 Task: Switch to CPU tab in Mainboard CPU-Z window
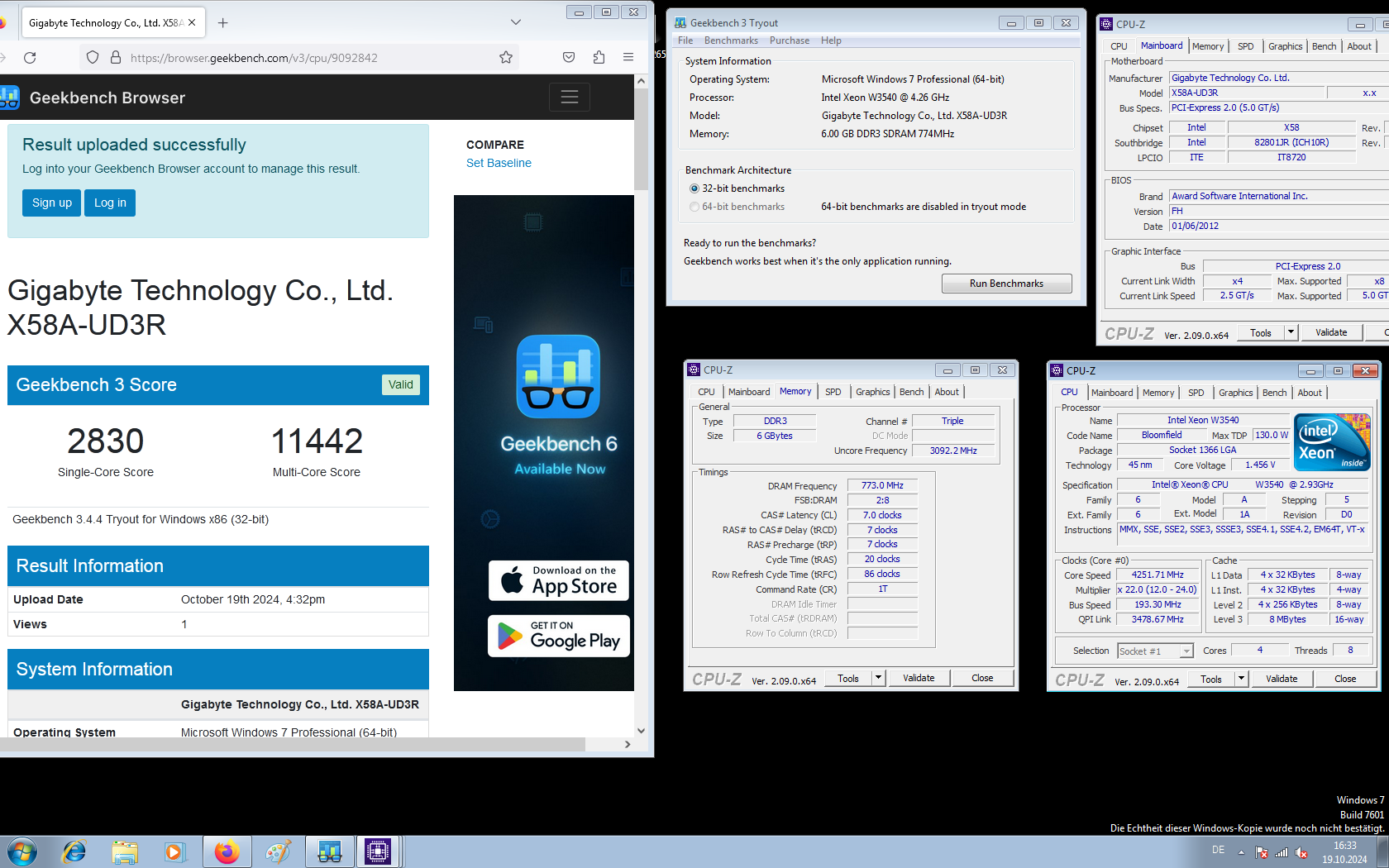click(1119, 46)
